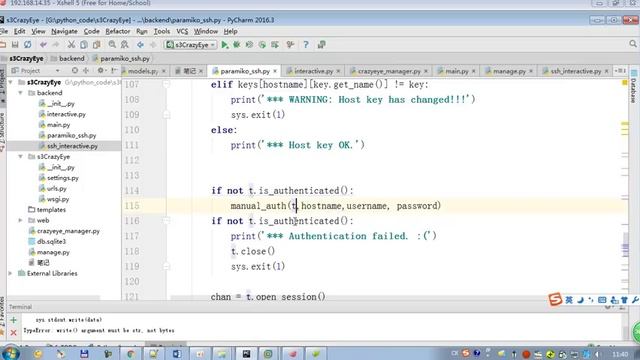Open the s3CrazyEye run configuration dropdown
The image size is (640, 360).
[x=190, y=44]
